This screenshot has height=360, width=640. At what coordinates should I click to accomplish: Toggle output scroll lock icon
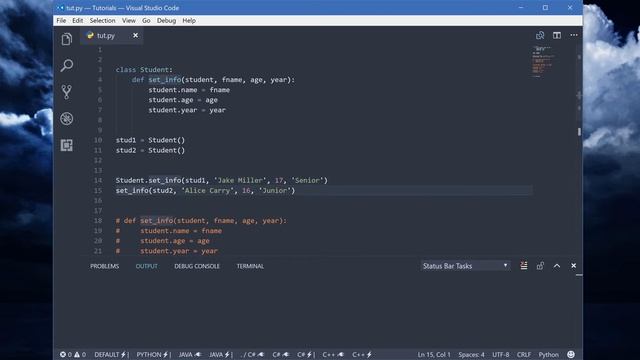point(540,266)
